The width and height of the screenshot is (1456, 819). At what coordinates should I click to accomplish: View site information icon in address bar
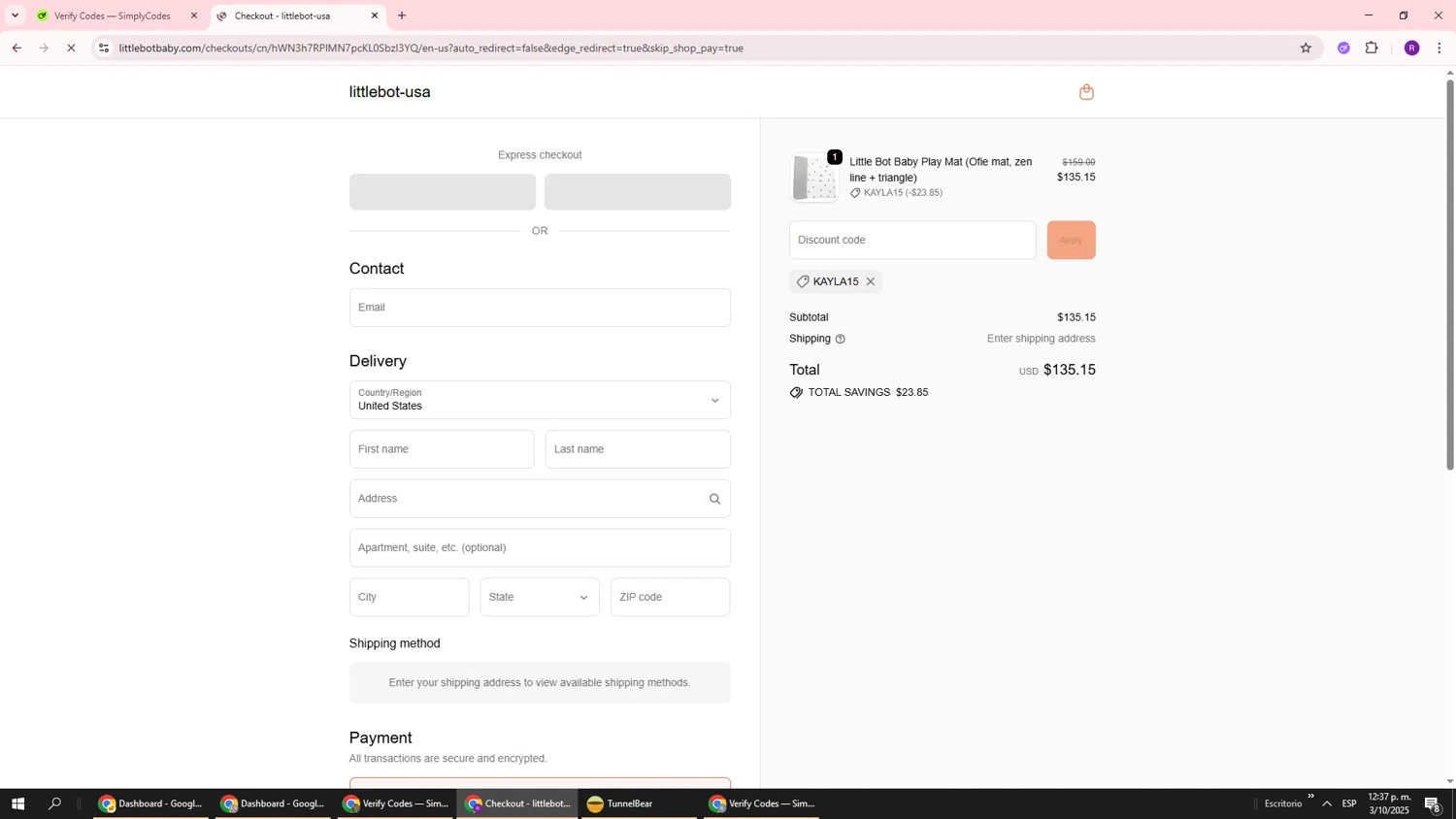(x=104, y=48)
